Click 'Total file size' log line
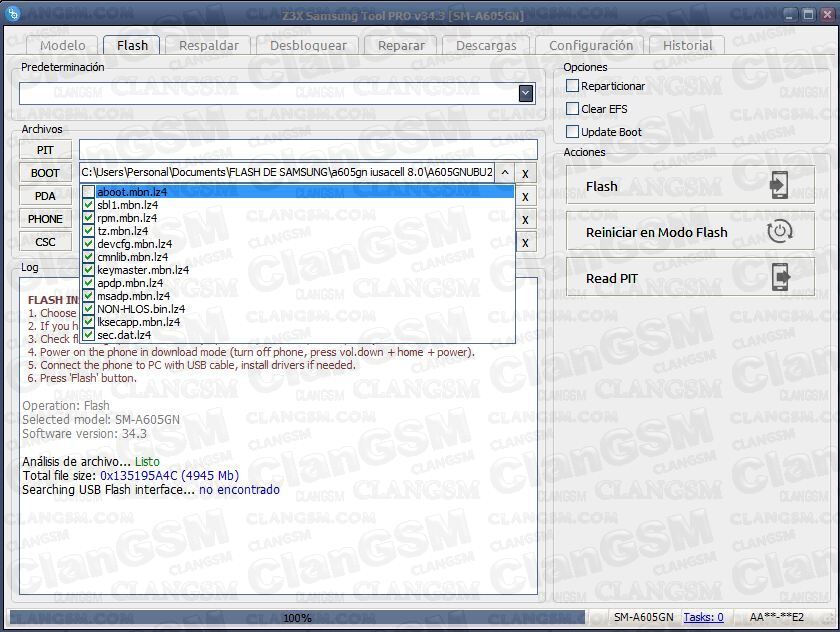This screenshot has width=840, height=632. [x=131, y=476]
